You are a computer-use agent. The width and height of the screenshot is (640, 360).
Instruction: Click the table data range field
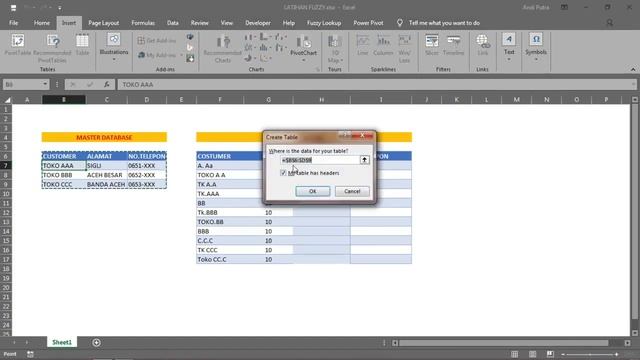(320, 160)
